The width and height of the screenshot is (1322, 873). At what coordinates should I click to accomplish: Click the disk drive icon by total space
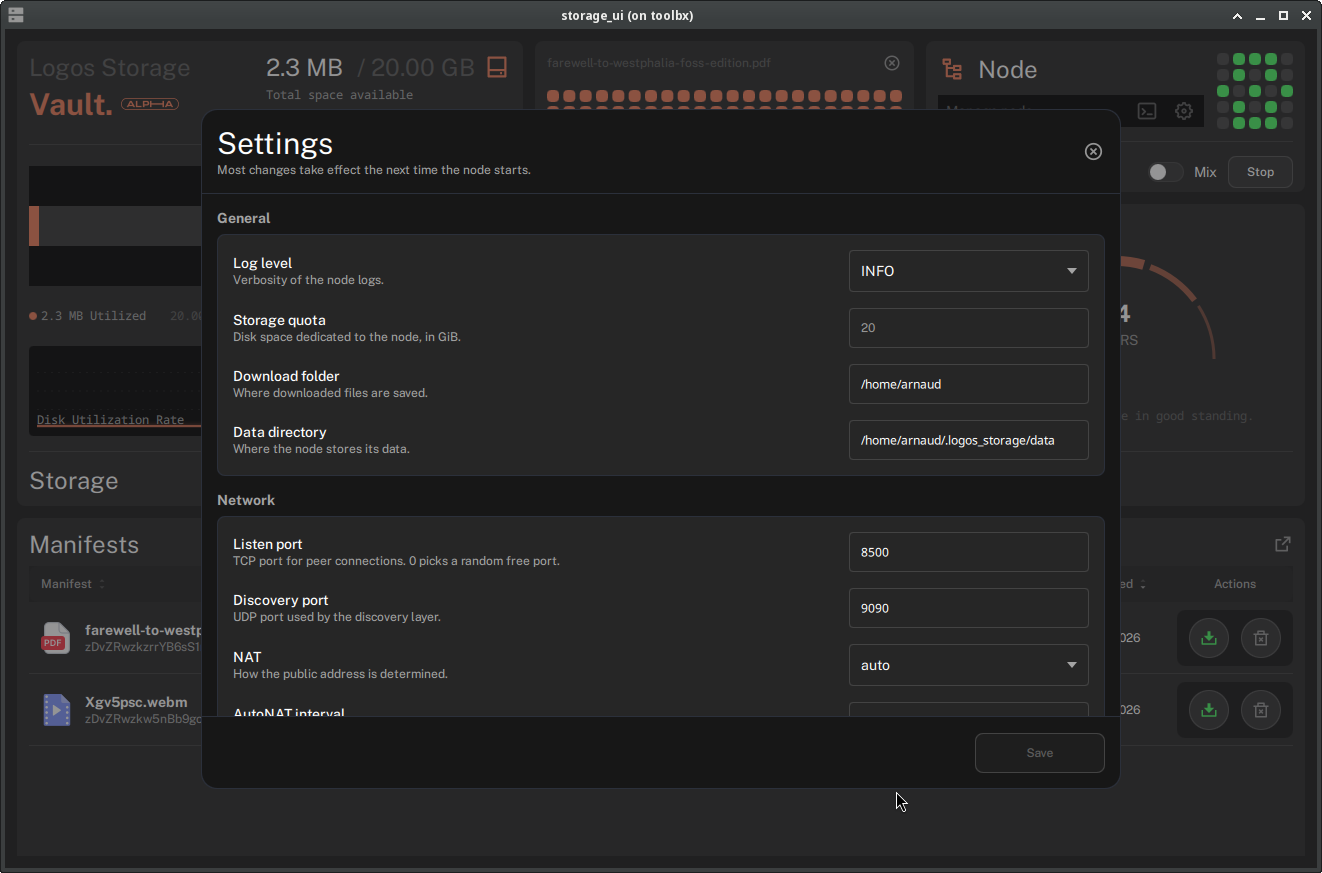tap(497, 67)
